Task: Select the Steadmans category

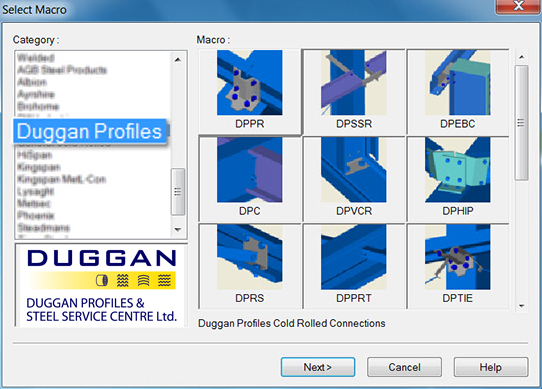Action: pyautogui.click(x=44, y=228)
